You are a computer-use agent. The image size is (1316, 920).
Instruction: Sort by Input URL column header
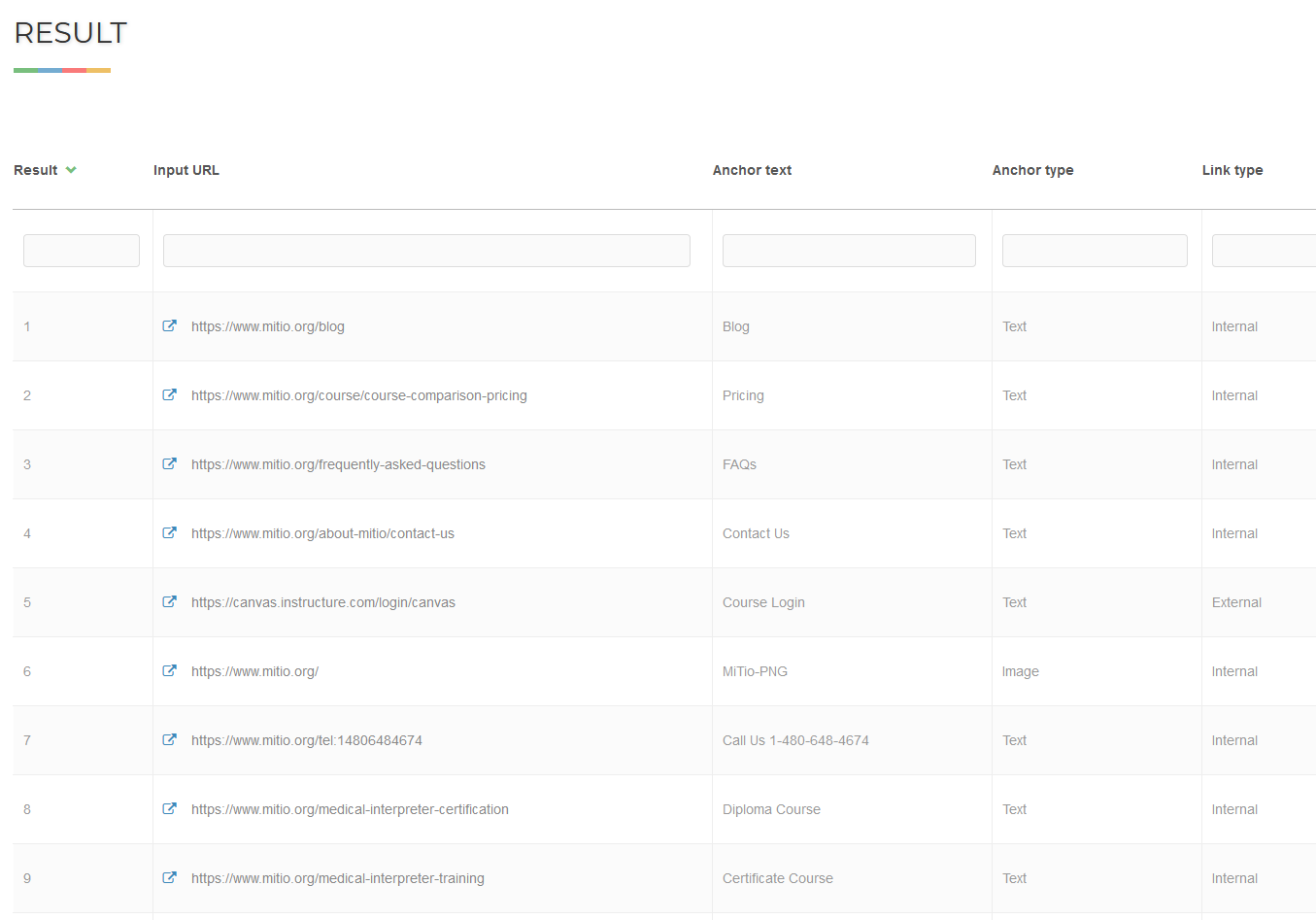click(186, 170)
